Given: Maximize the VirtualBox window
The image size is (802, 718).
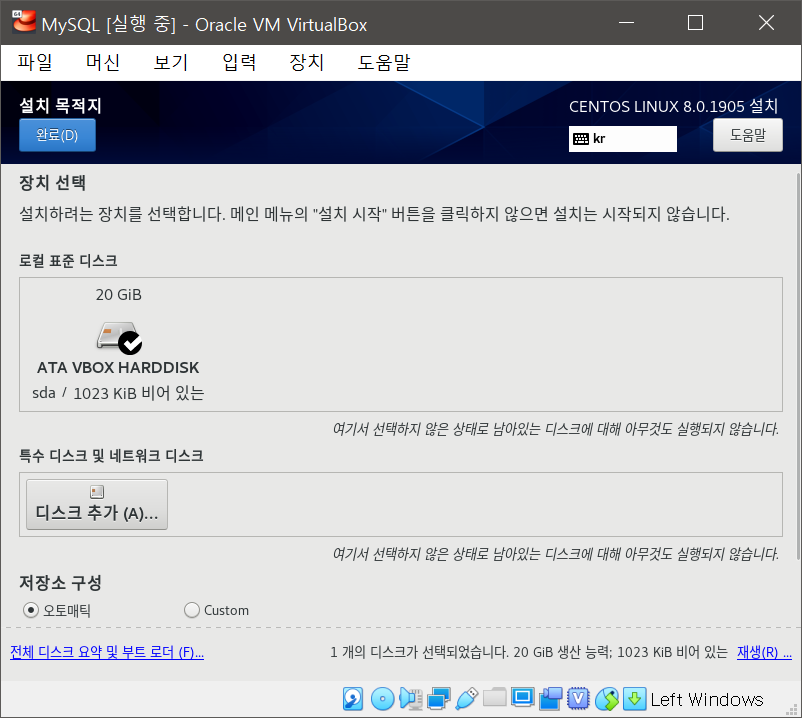Looking at the screenshot, I should pyautogui.click(x=695, y=23).
